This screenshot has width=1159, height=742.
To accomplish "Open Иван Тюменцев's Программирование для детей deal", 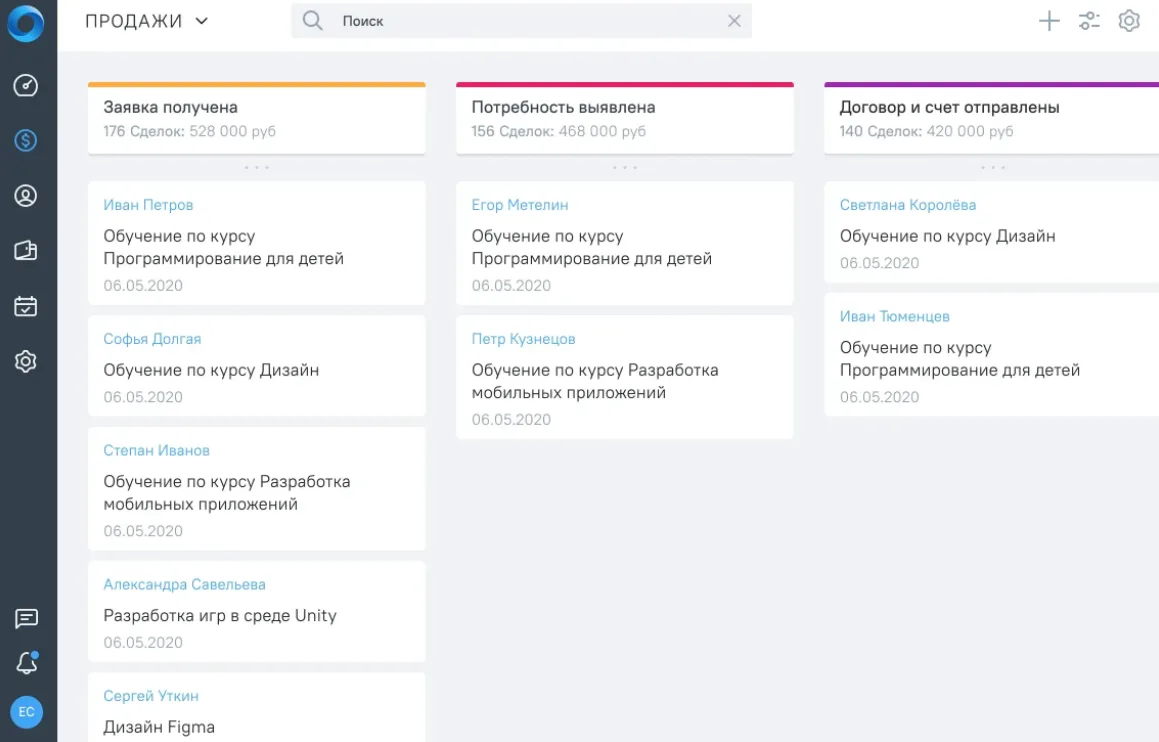I will tap(959, 359).
